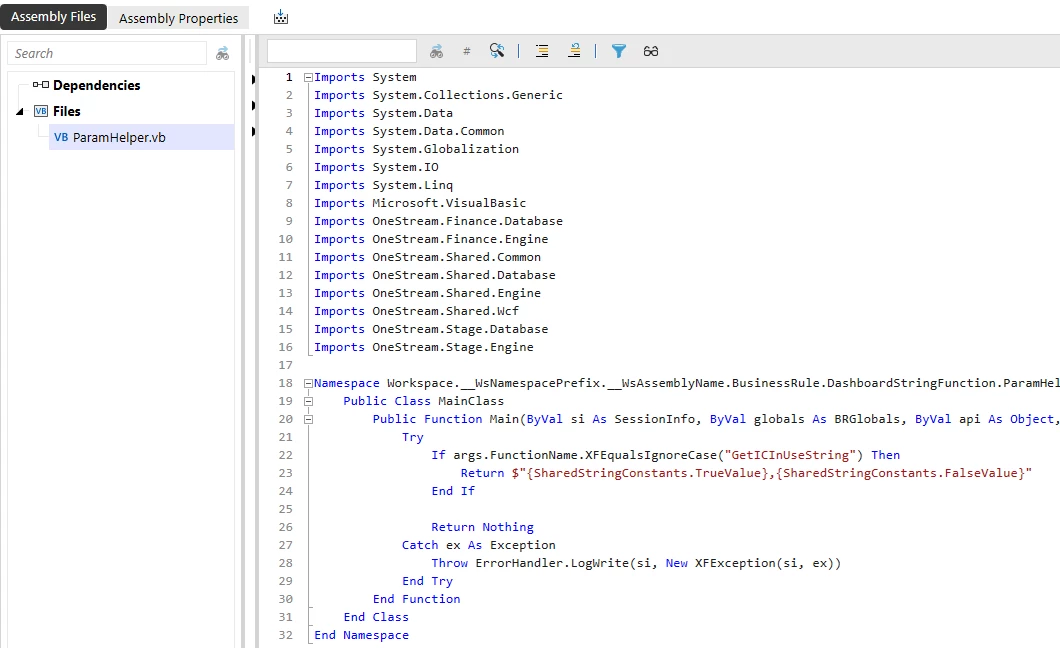1060x648 pixels.
Task: Click 'Imports Microsoft.VisualBasic' line
Action: (x=420, y=203)
